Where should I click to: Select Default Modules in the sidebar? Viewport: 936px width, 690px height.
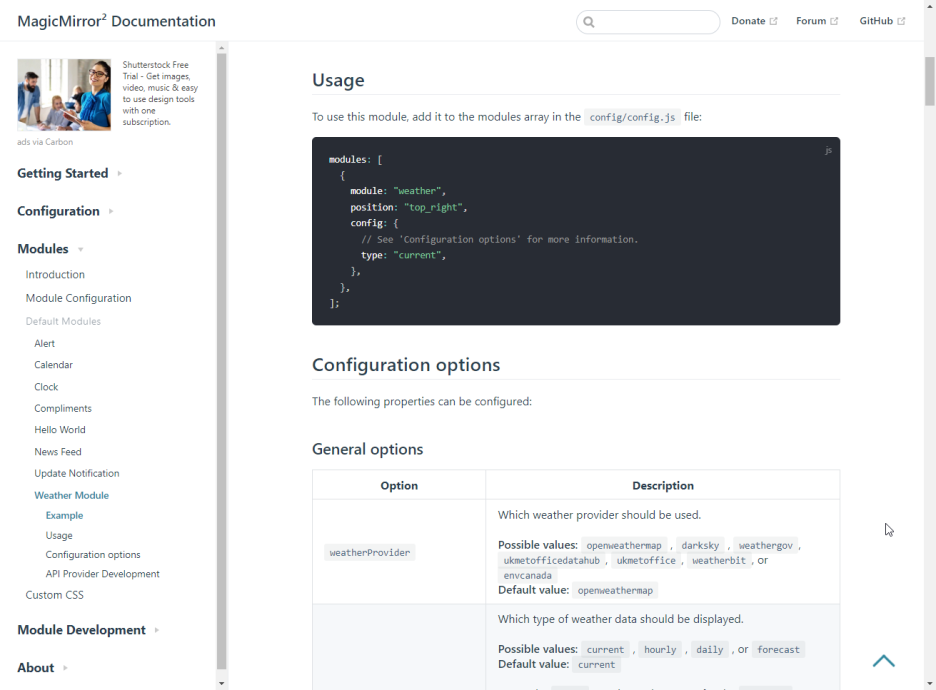coord(63,321)
